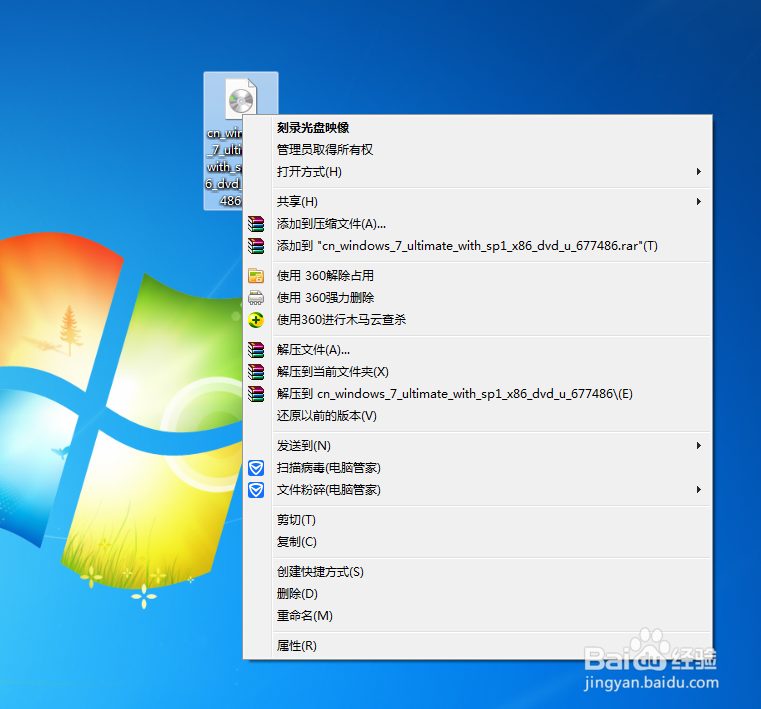Select the ISO disc image file icon
The height and width of the screenshot is (709, 761).
[241, 99]
